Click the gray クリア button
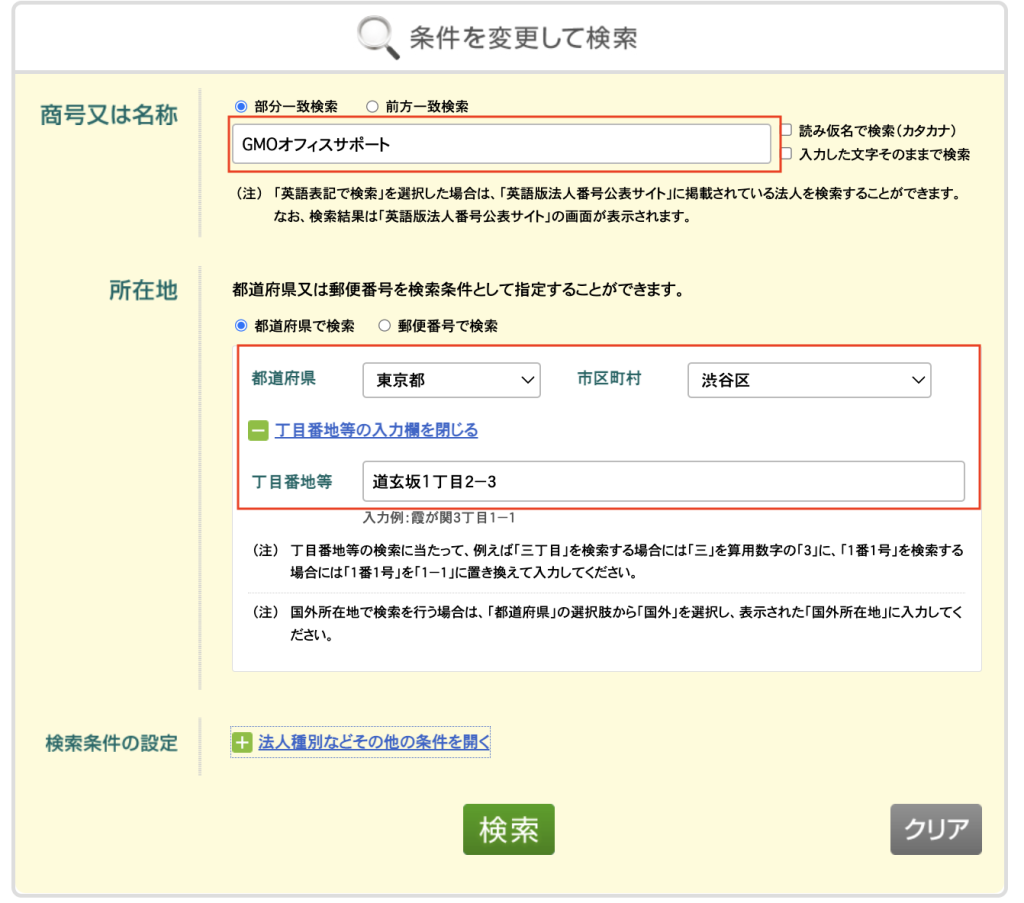The height and width of the screenshot is (903, 1024). pos(936,829)
